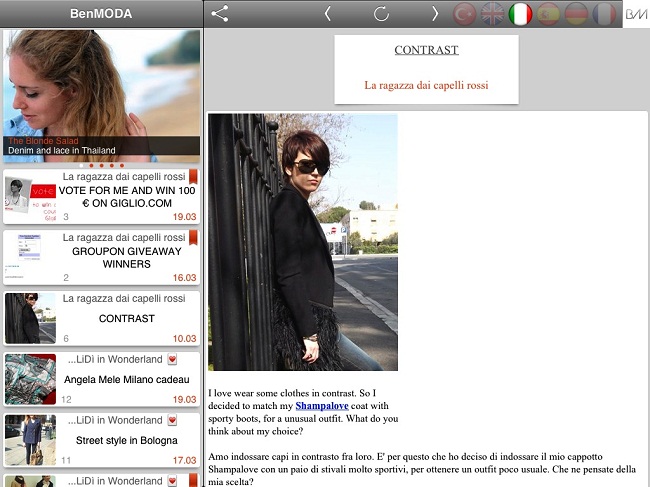Image resolution: width=650 pixels, height=487 pixels.
Task: Select the first carousel page dot
Action: point(81,165)
